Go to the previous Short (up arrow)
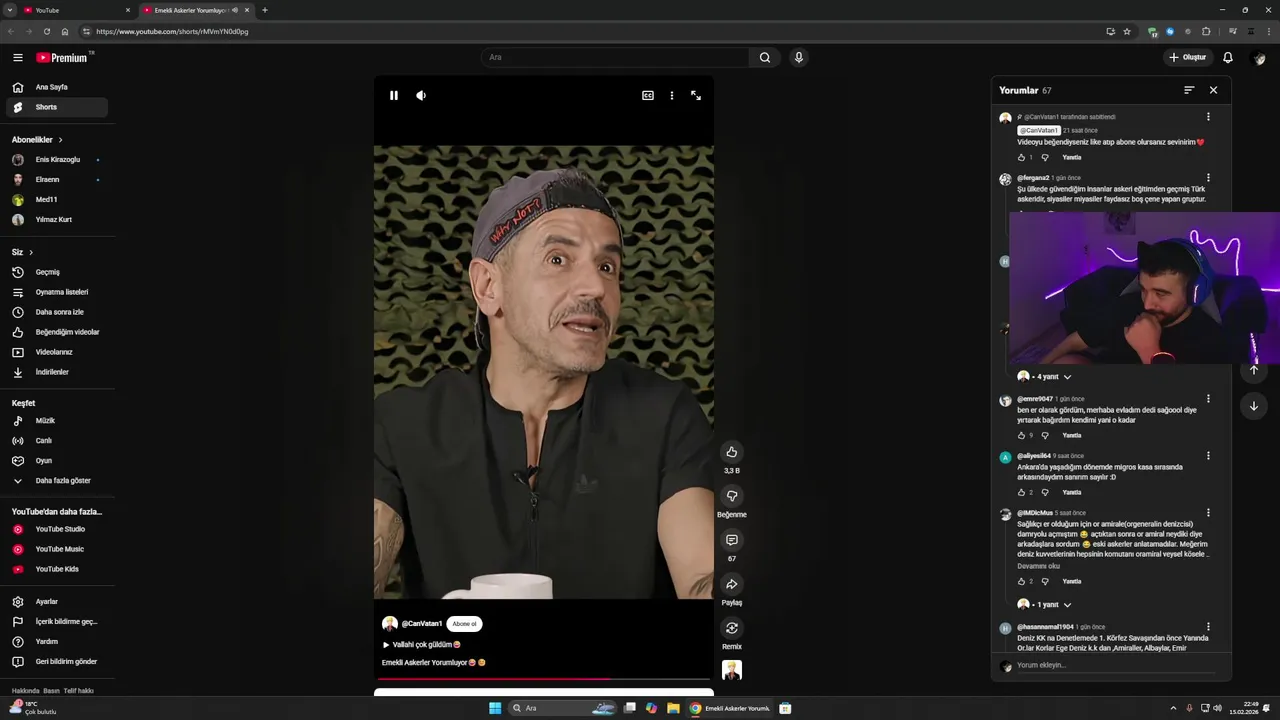Image resolution: width=1280 pixels, height=720 pixels. coord(1254,370)
